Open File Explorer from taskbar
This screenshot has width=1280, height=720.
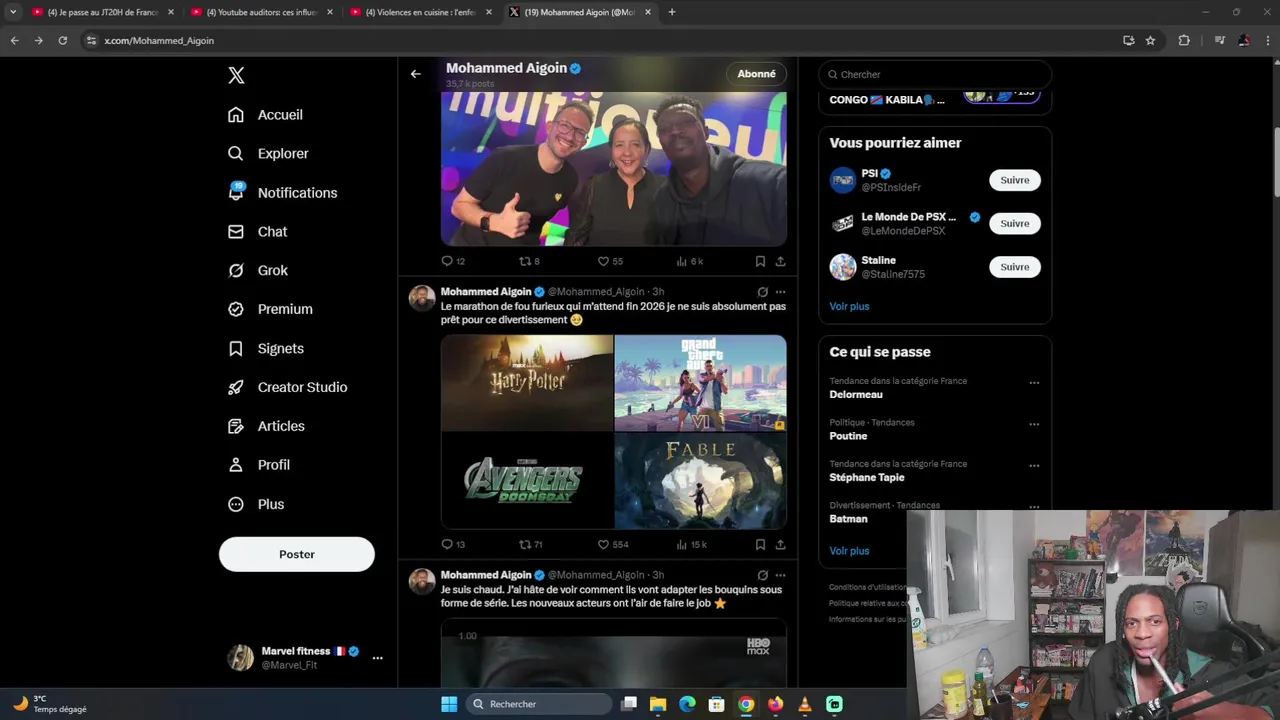658,704
